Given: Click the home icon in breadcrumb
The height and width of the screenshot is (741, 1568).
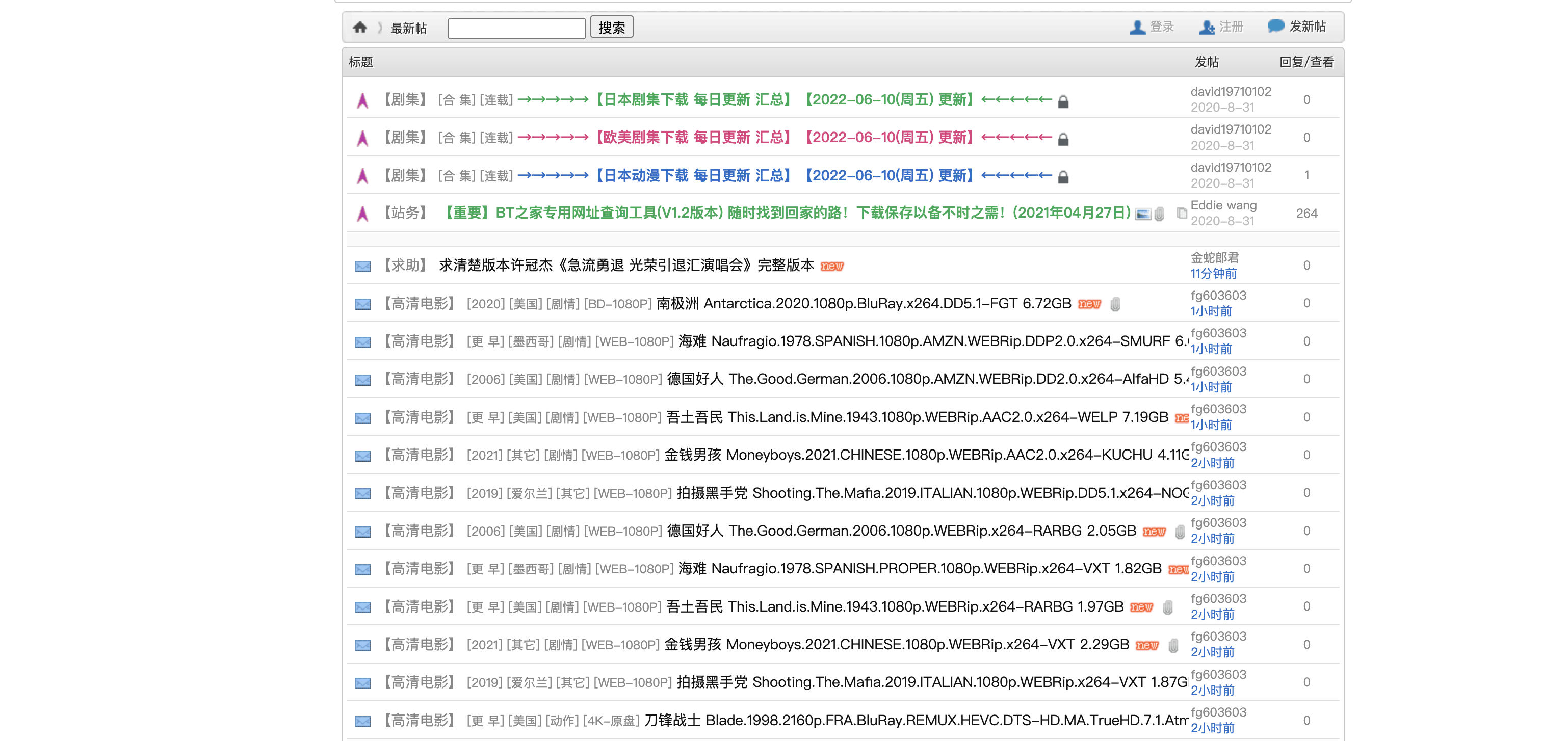Looking at the screenshot, I should pos(360,28).
